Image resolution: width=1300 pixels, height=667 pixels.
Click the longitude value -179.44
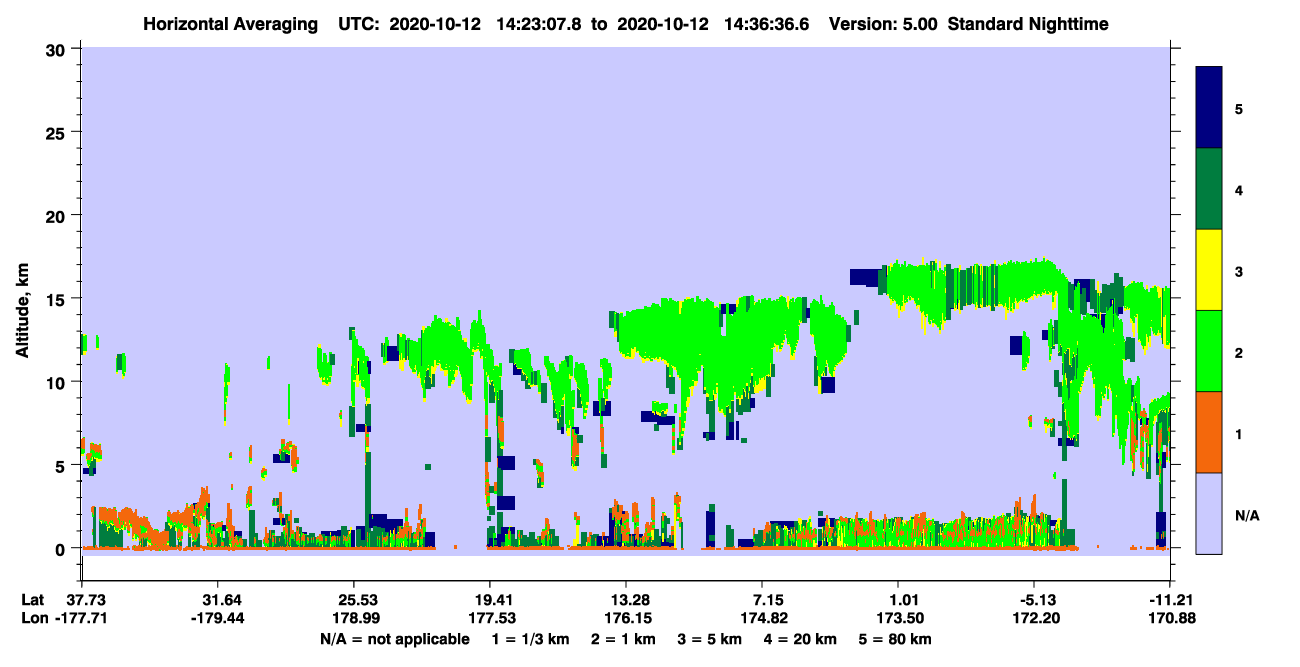tap(218, 619)
